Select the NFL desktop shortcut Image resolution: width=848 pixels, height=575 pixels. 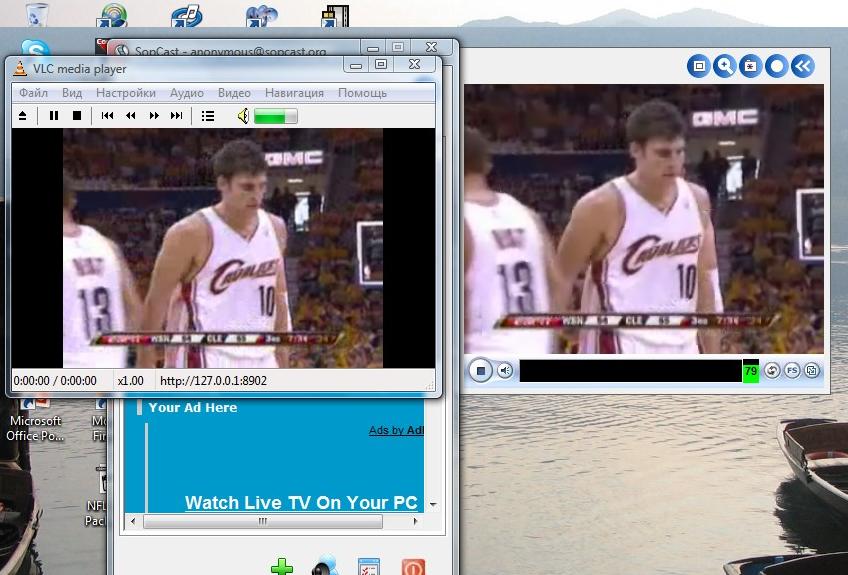tap(96, 495)
